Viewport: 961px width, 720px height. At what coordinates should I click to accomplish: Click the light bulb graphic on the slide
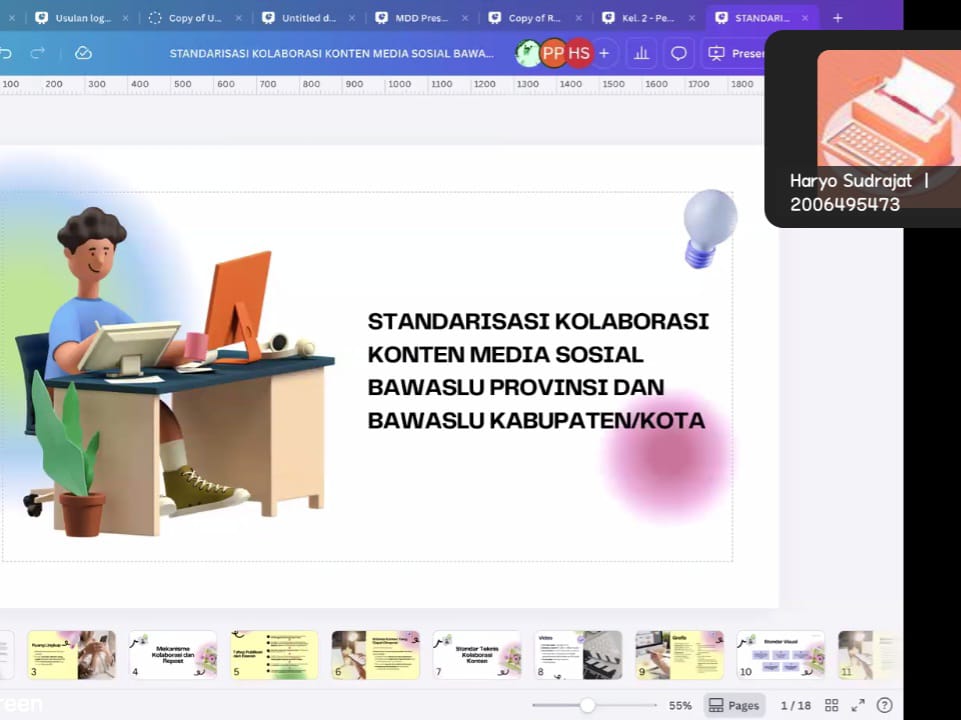pyautogui.click(x=709, y=227)
